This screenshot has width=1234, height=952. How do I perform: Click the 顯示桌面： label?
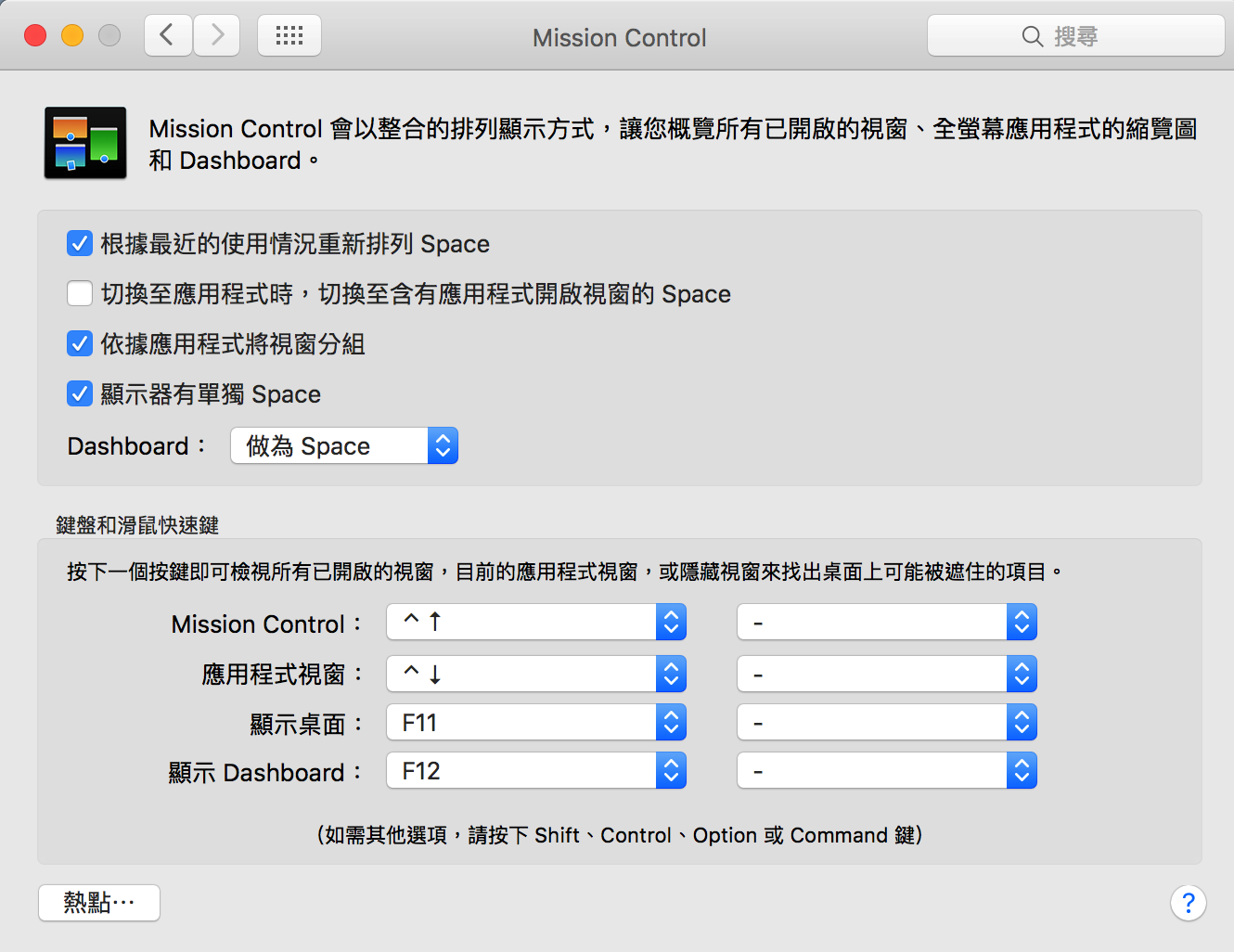(x=307, y=724)
